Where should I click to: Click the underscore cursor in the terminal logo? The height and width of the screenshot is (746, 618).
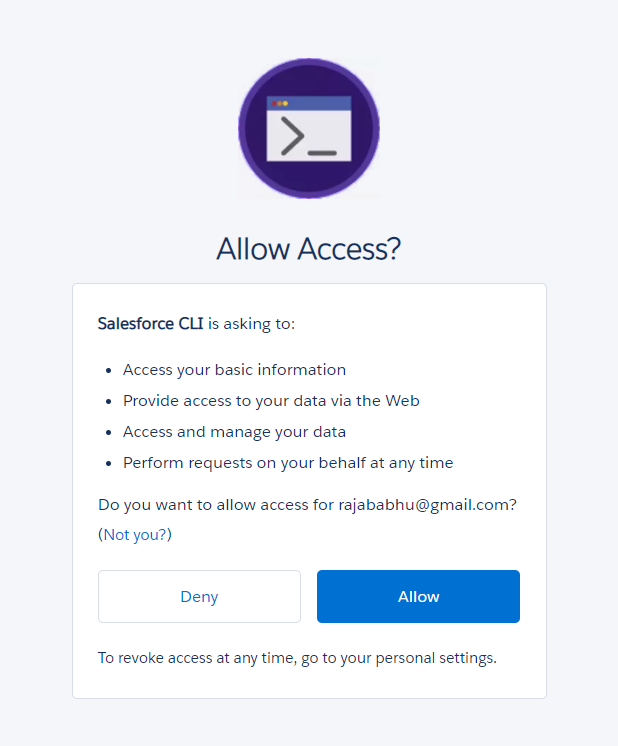click(x=322, y=152)
